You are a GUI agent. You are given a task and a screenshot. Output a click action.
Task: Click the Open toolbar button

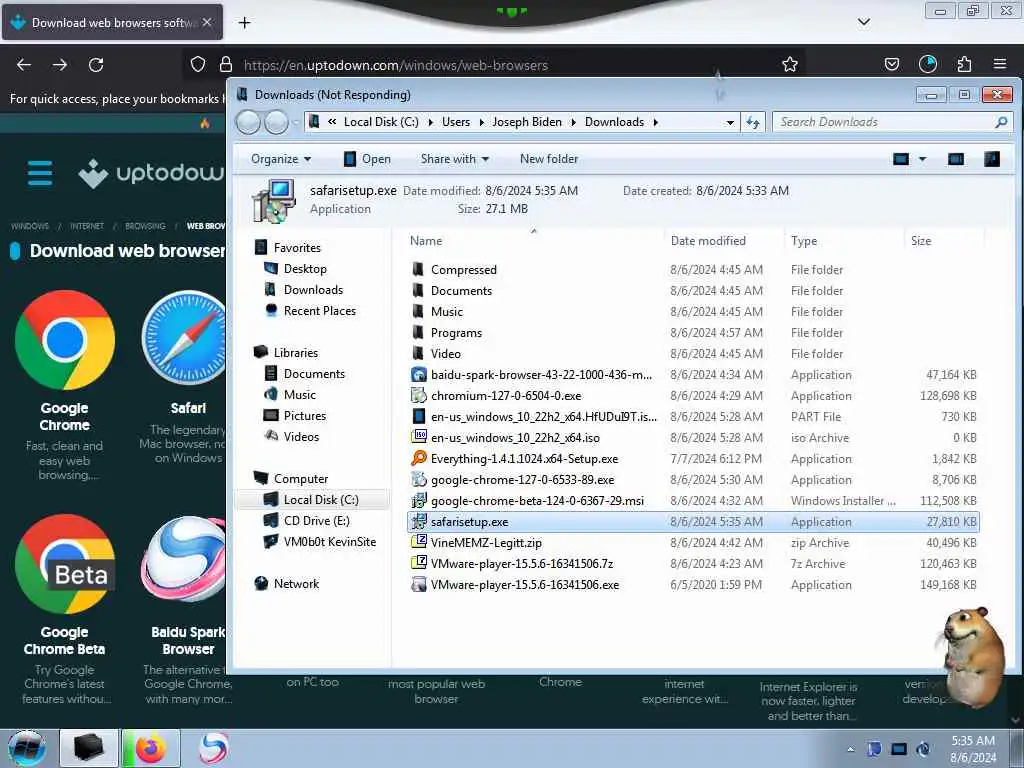pyautogui.click(x=367, y=159)
